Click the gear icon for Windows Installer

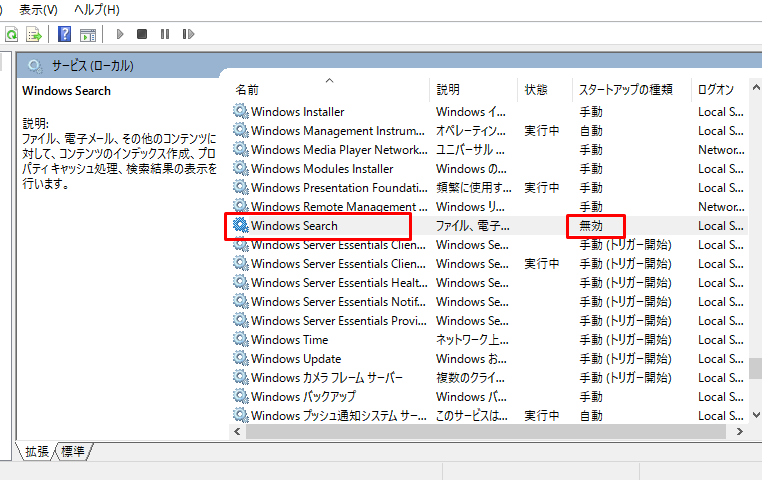click(240, 111)
